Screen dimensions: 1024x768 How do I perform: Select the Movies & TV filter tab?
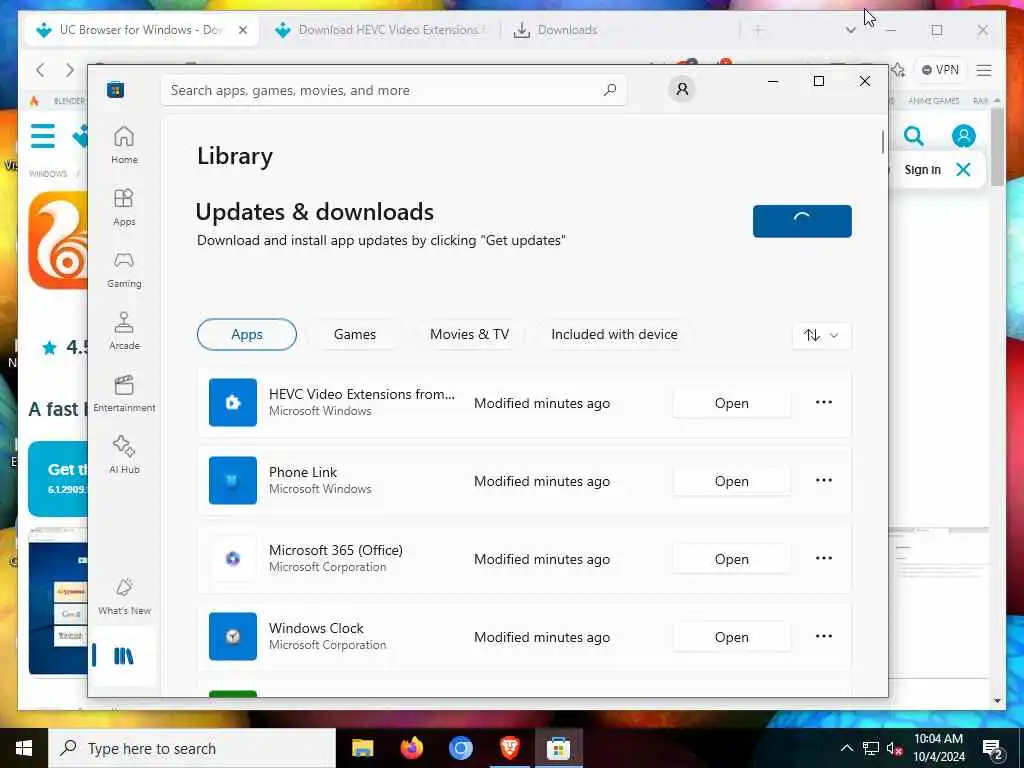coord(469,334)
